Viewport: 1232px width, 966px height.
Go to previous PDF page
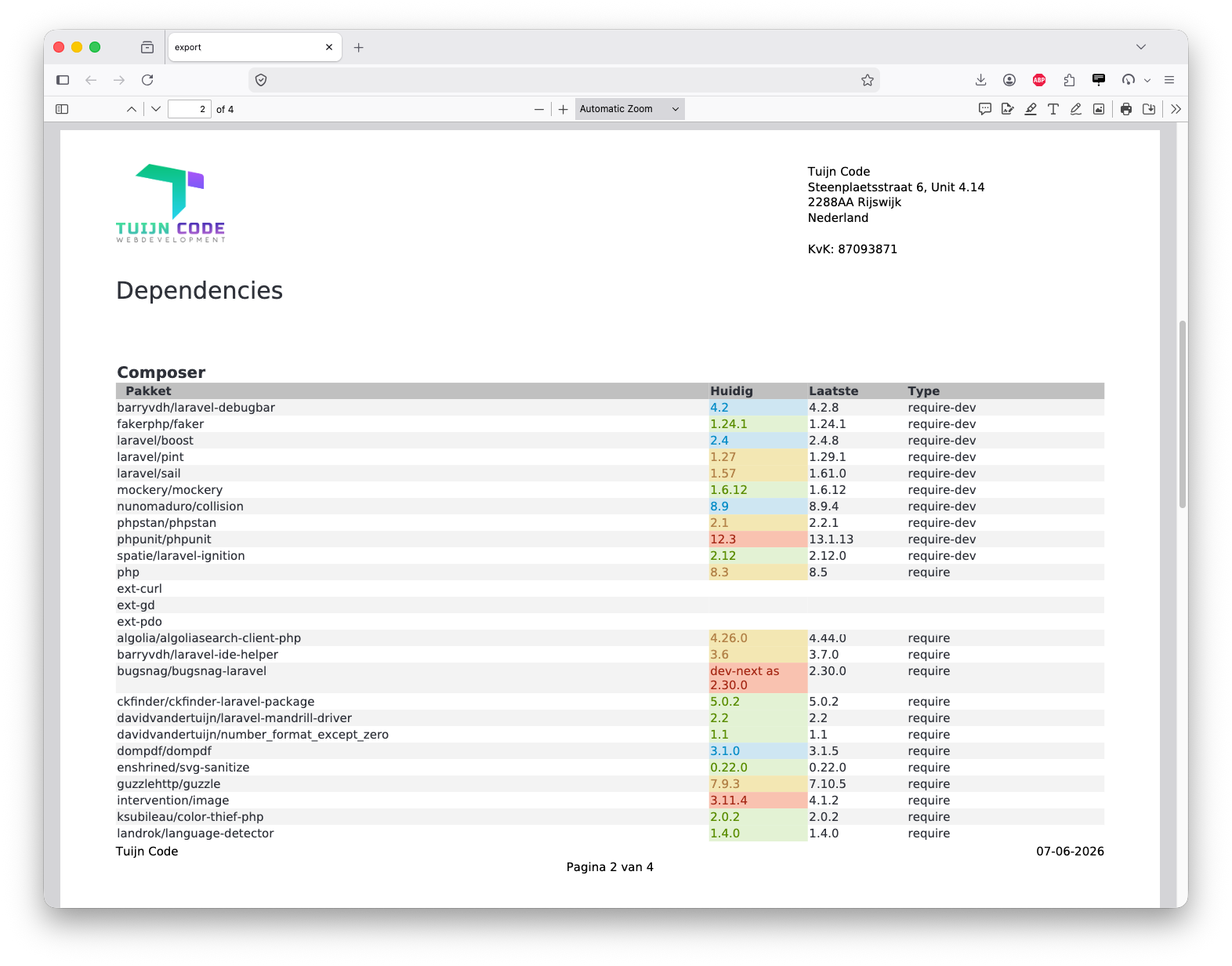coord(131,109)
